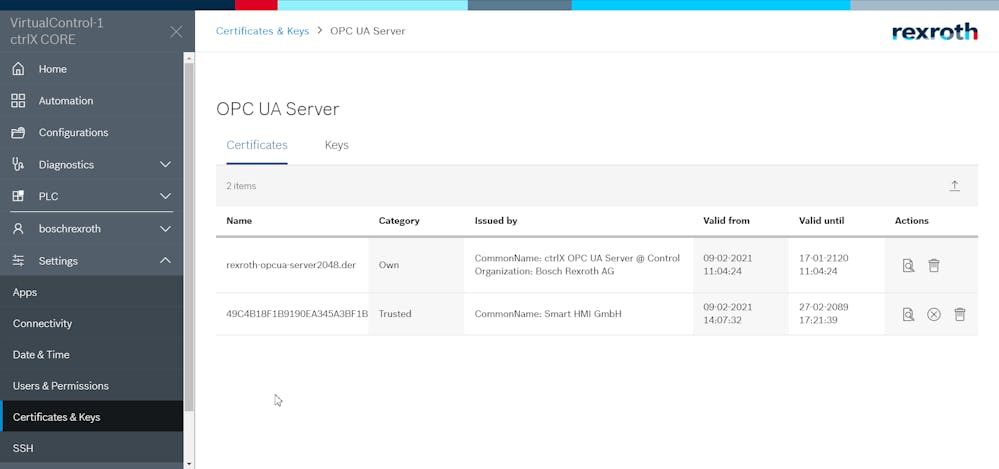
Task: Collapse the Settings menu chevron
Action: pos(165,261)
